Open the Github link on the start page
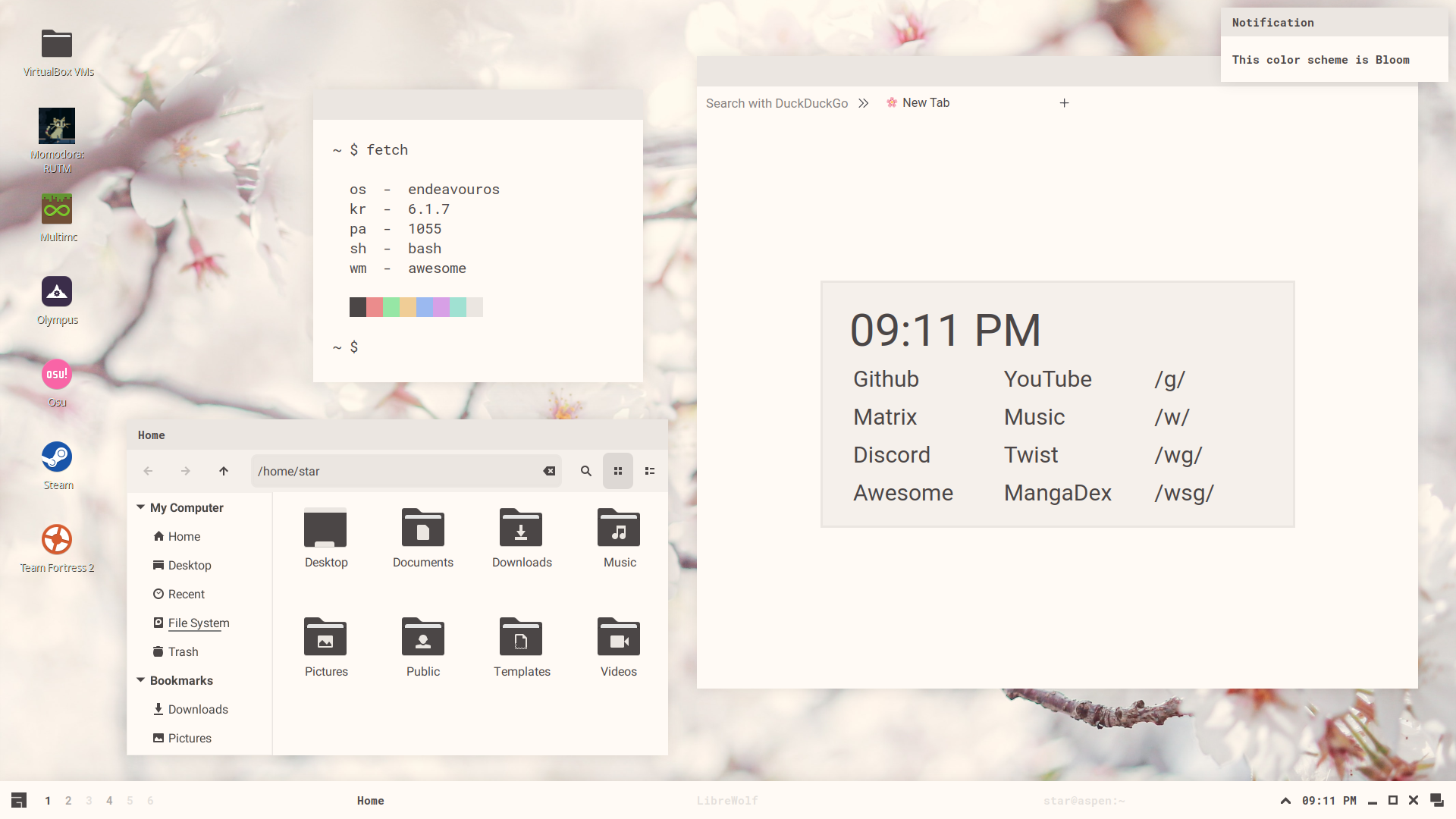 click(x=886, y=379)
